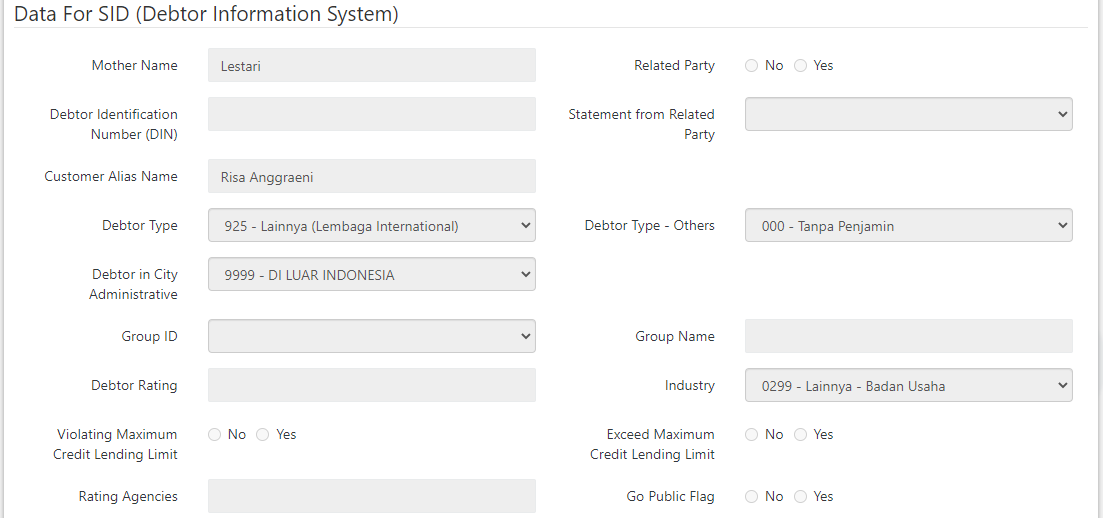
Task: Focus the Debtor Identification Number field
Action: pyautogui.click(x=371, y=115)
